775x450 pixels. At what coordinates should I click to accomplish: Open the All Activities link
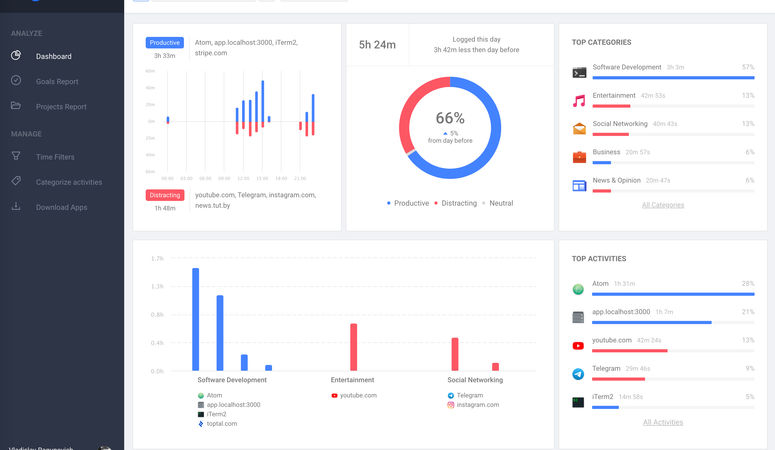click(663, 422)
